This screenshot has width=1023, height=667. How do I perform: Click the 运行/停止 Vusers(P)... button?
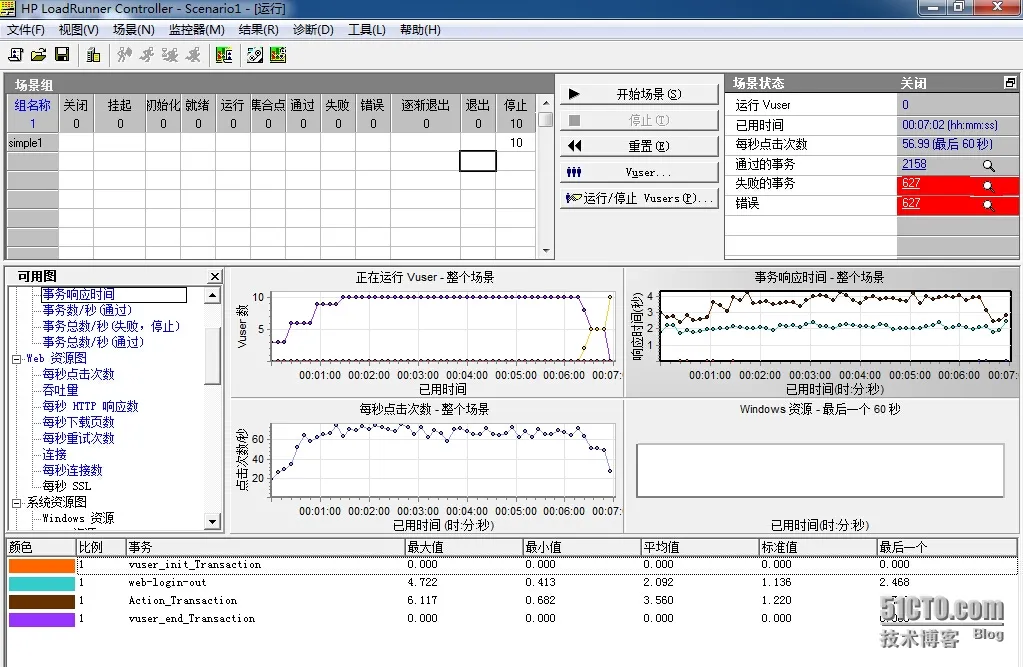point(639,198)
